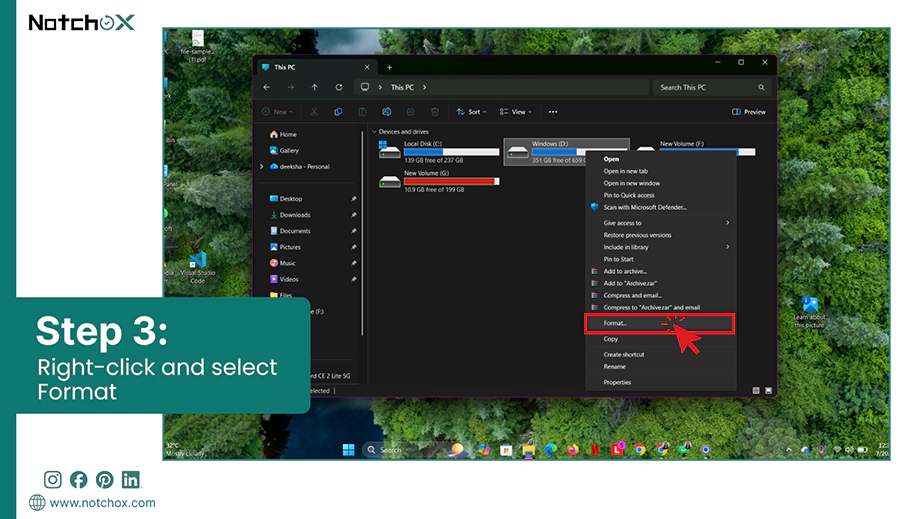Open Downloads quick access folder

click(x=290, y=215)
